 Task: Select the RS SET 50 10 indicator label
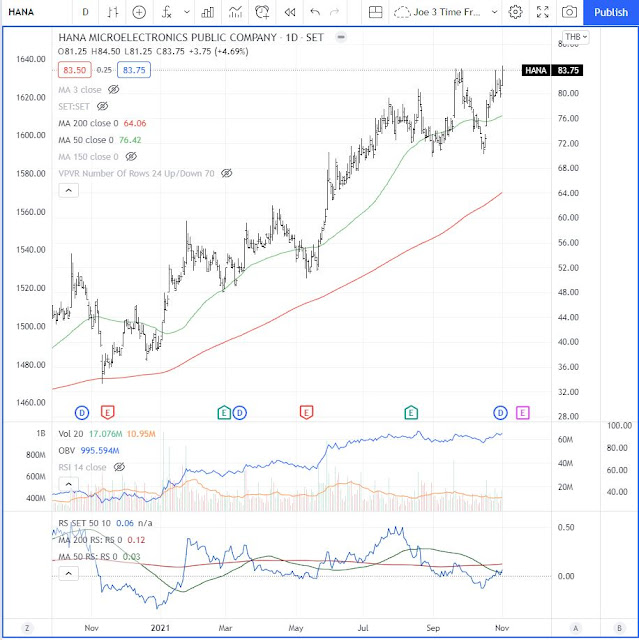[x=84, y=523]
